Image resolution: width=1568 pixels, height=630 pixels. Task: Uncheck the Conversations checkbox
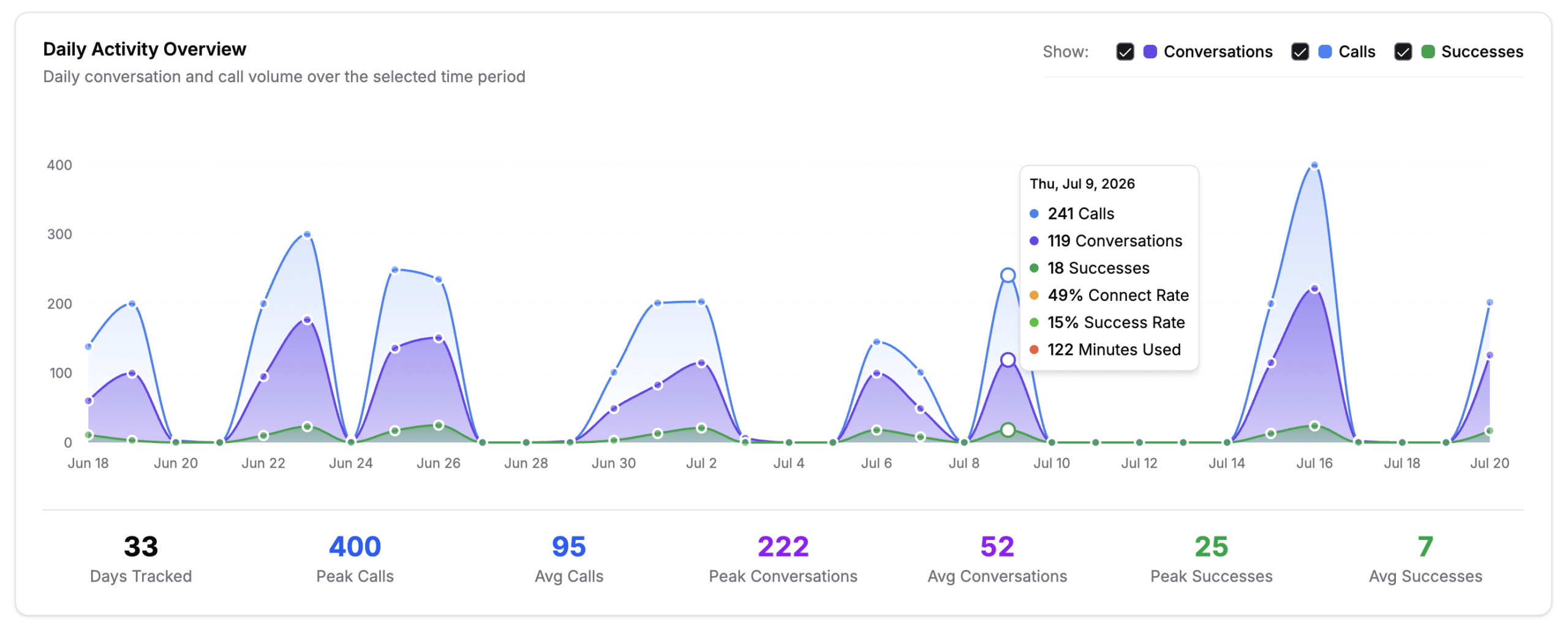coord(1125,51)
